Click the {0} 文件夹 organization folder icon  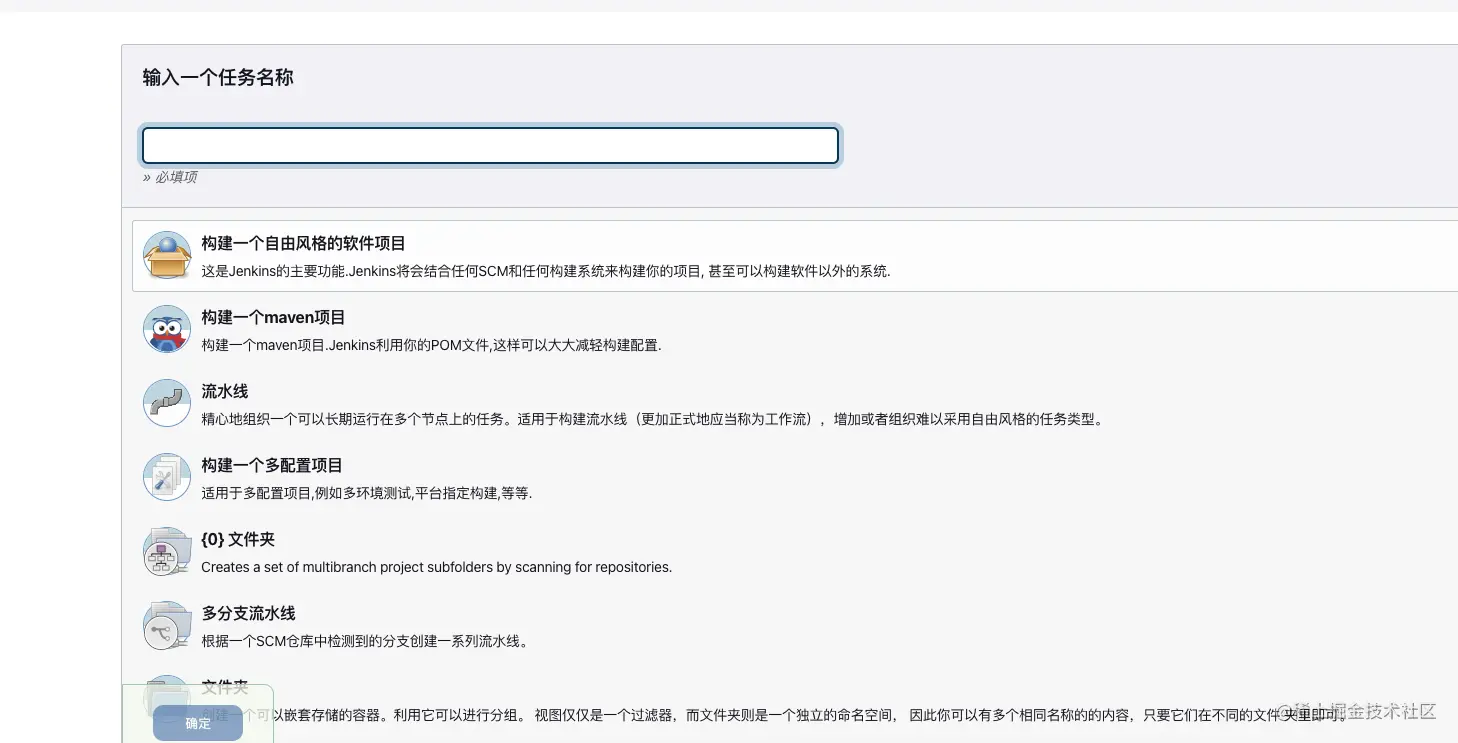(x=167, y=551)
